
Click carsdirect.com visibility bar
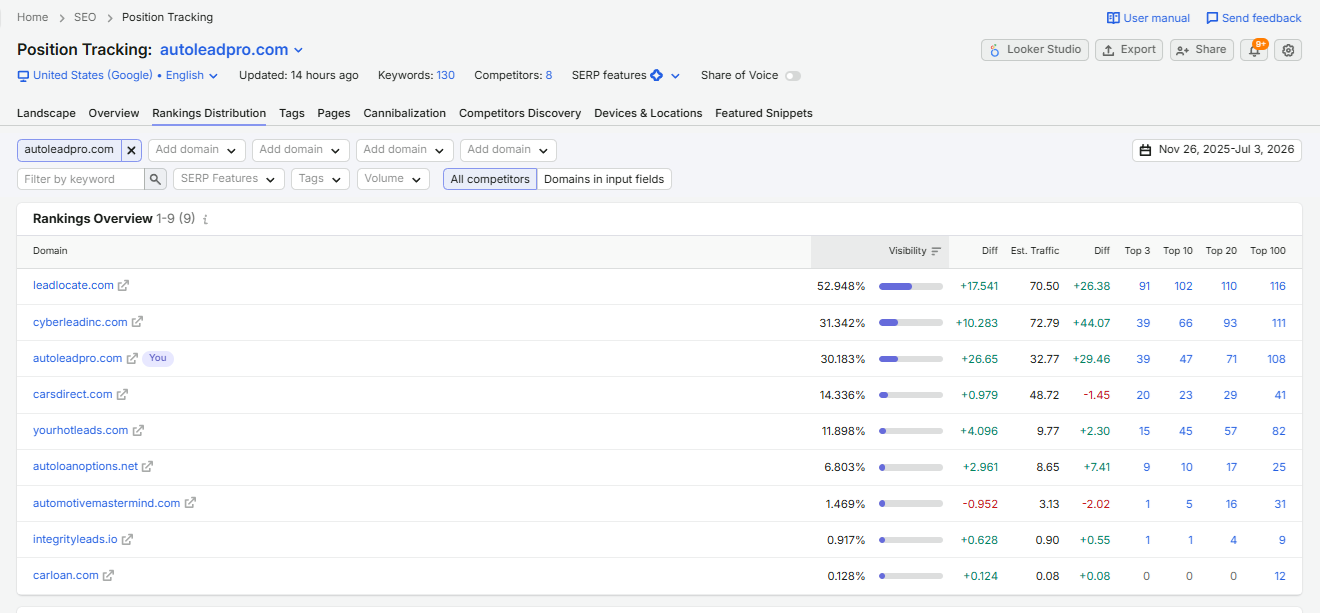(x=910, y=395)
